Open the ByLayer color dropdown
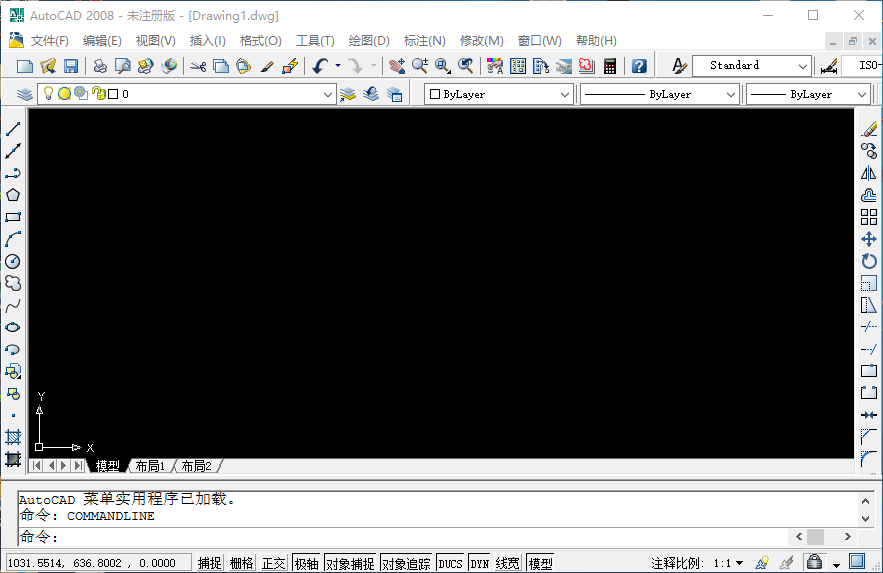The width and height of the screenshot is (883, 573). pos(565,95)
